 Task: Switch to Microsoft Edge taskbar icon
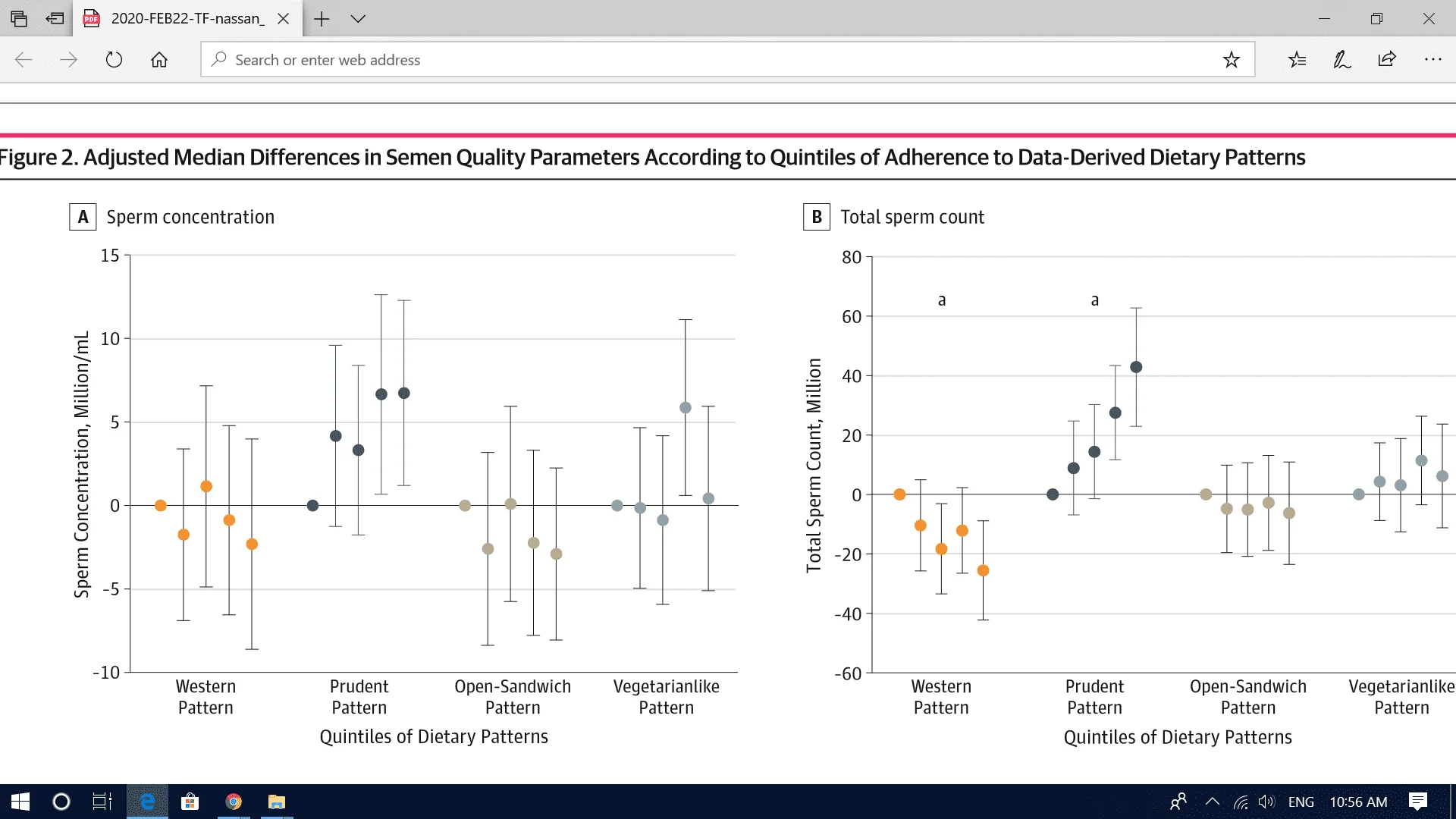tap(147, 802)
